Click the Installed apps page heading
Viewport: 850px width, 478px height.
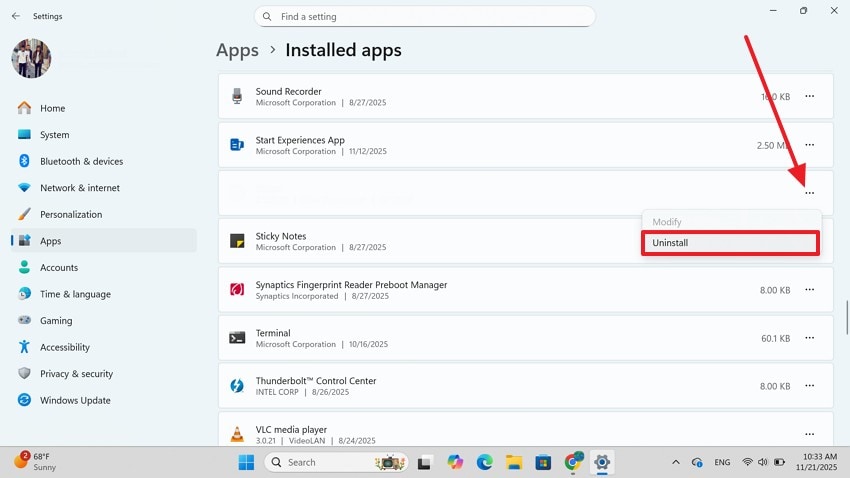(x=343, y=50)
